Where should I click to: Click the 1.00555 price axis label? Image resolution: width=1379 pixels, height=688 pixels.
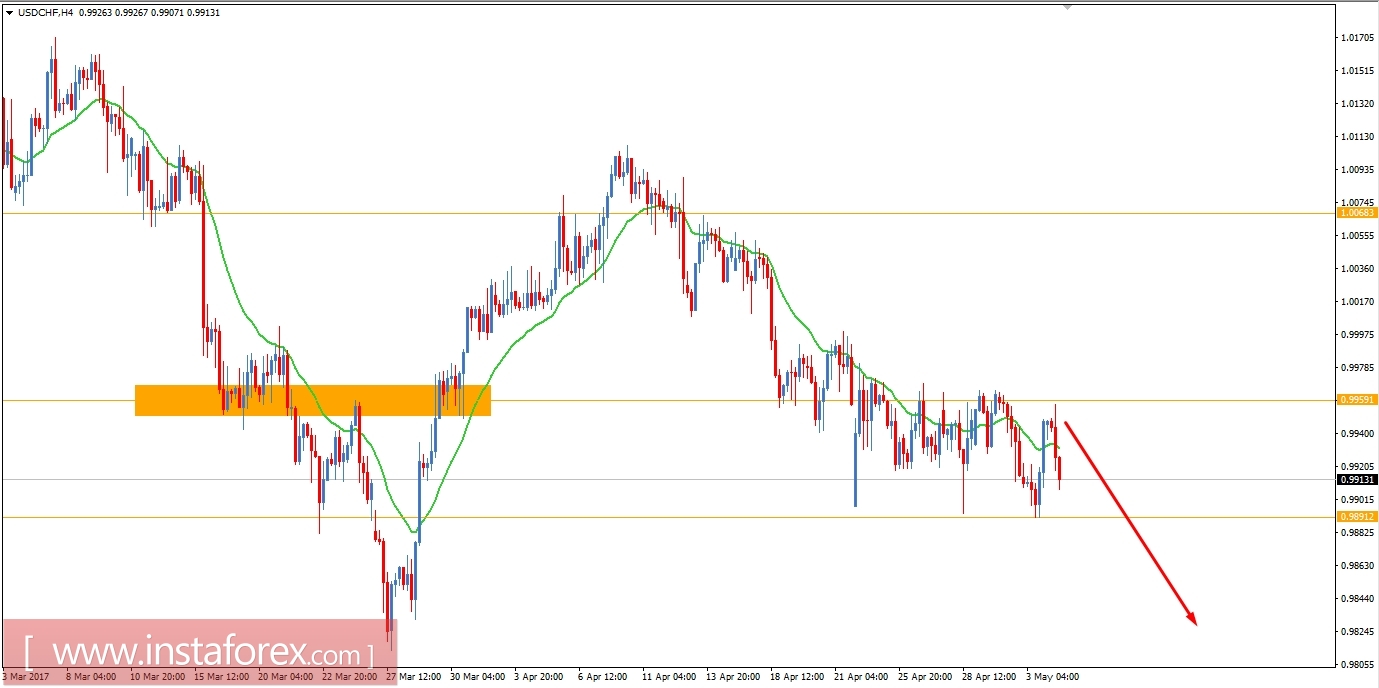click(1358, 236)
